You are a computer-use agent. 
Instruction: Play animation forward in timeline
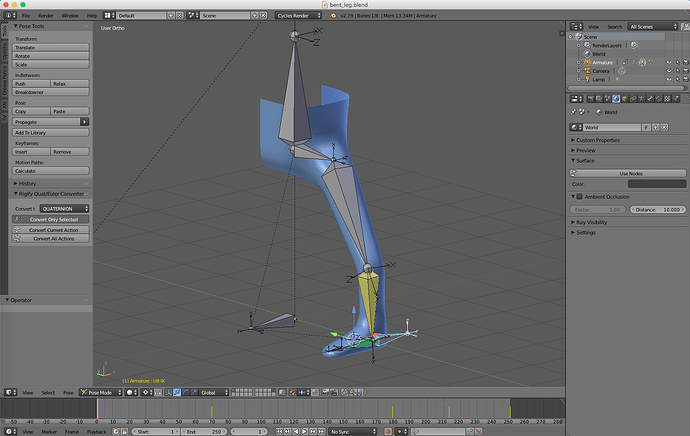[x=305, y=432]
